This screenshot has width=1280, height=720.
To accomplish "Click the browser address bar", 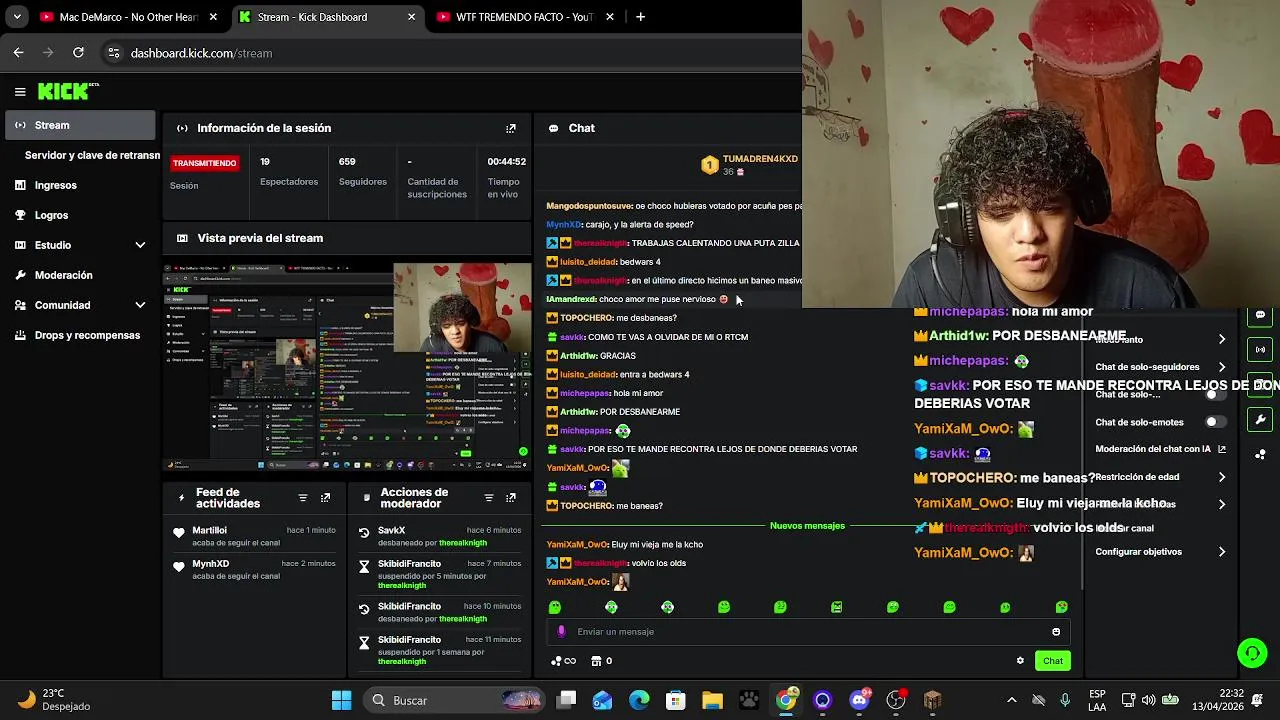I will [450, 53].
